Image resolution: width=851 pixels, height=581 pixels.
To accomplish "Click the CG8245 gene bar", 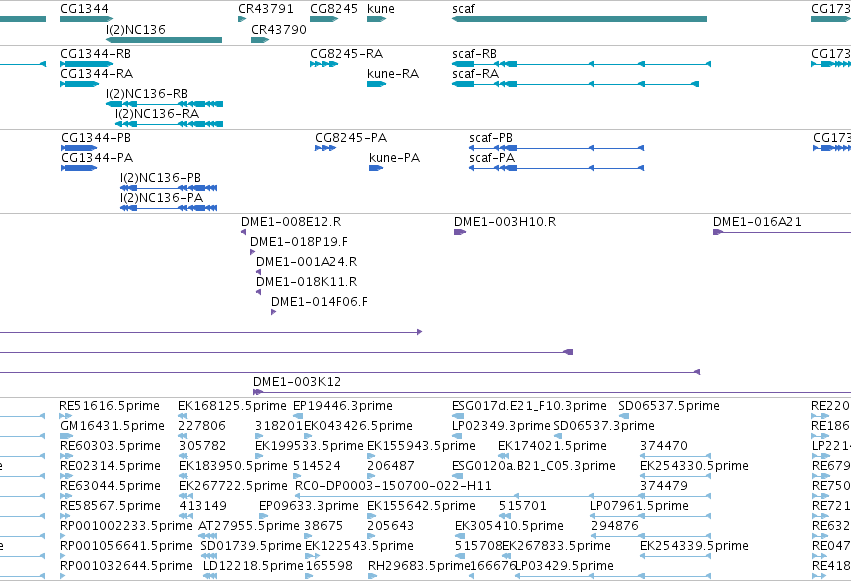I will pyautogui.click(x=324, y=19).
